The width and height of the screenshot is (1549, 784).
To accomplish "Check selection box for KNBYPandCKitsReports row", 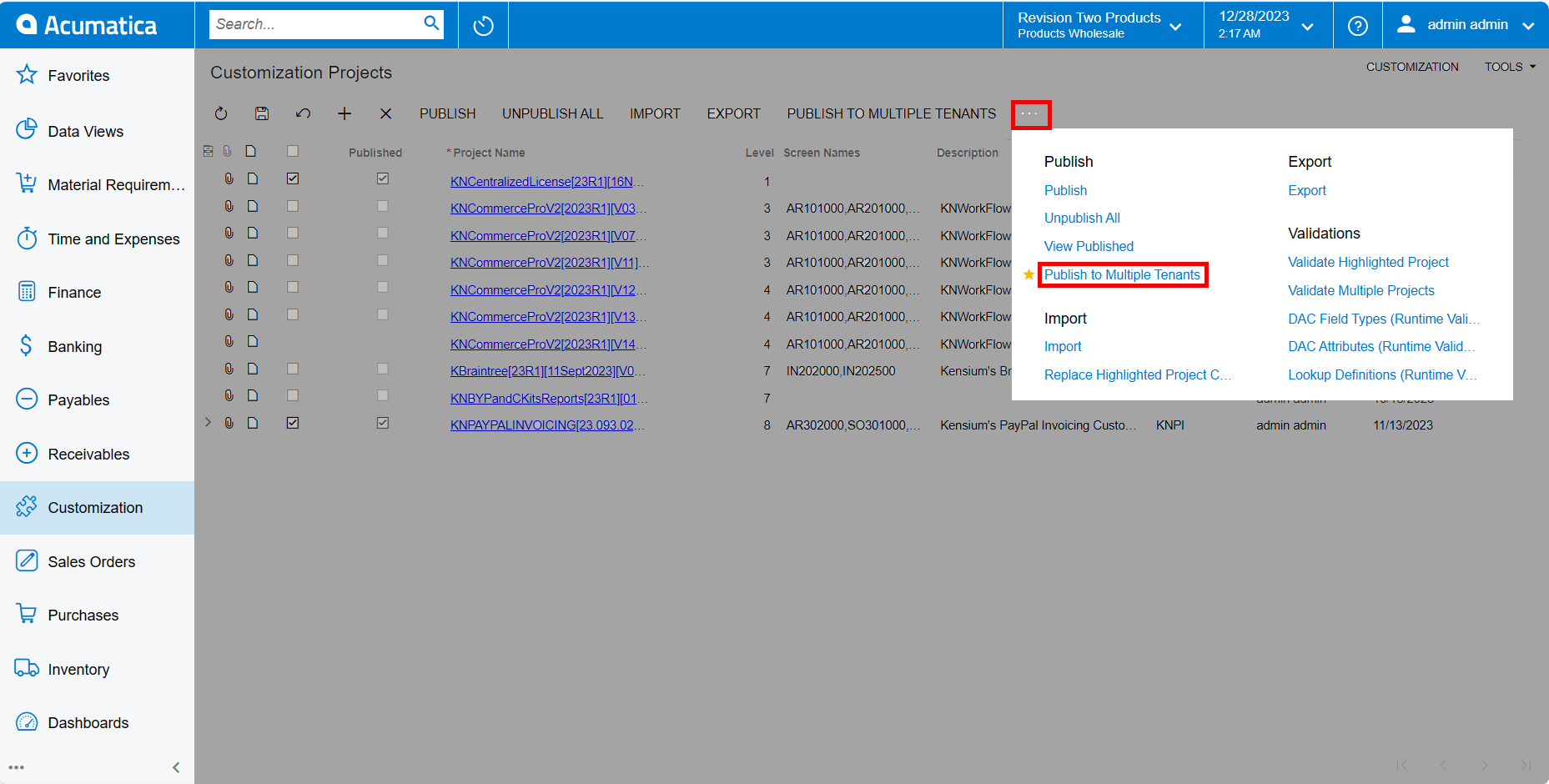I will pos(293,395).
